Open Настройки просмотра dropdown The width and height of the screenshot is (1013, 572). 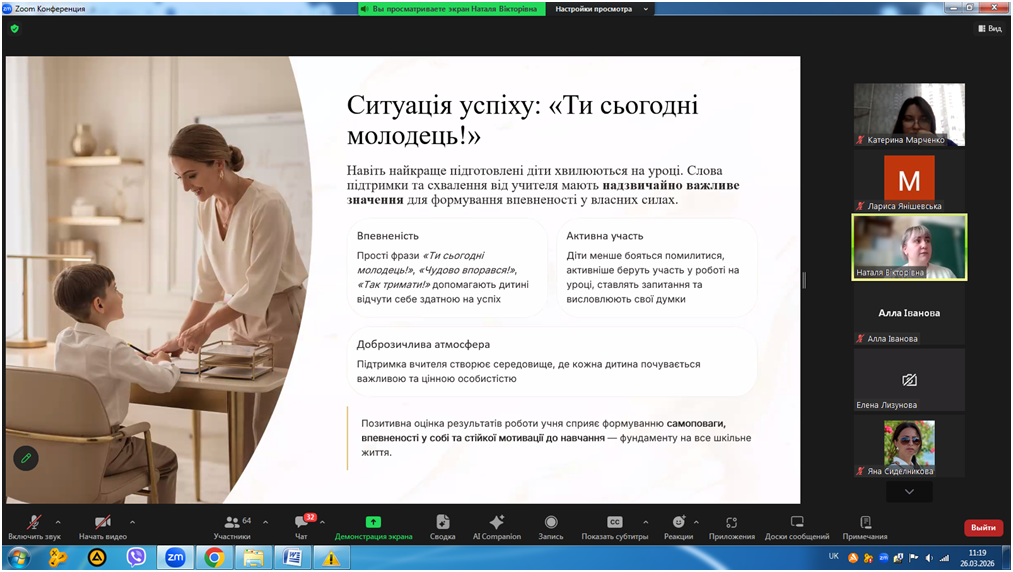click(601, 9)
